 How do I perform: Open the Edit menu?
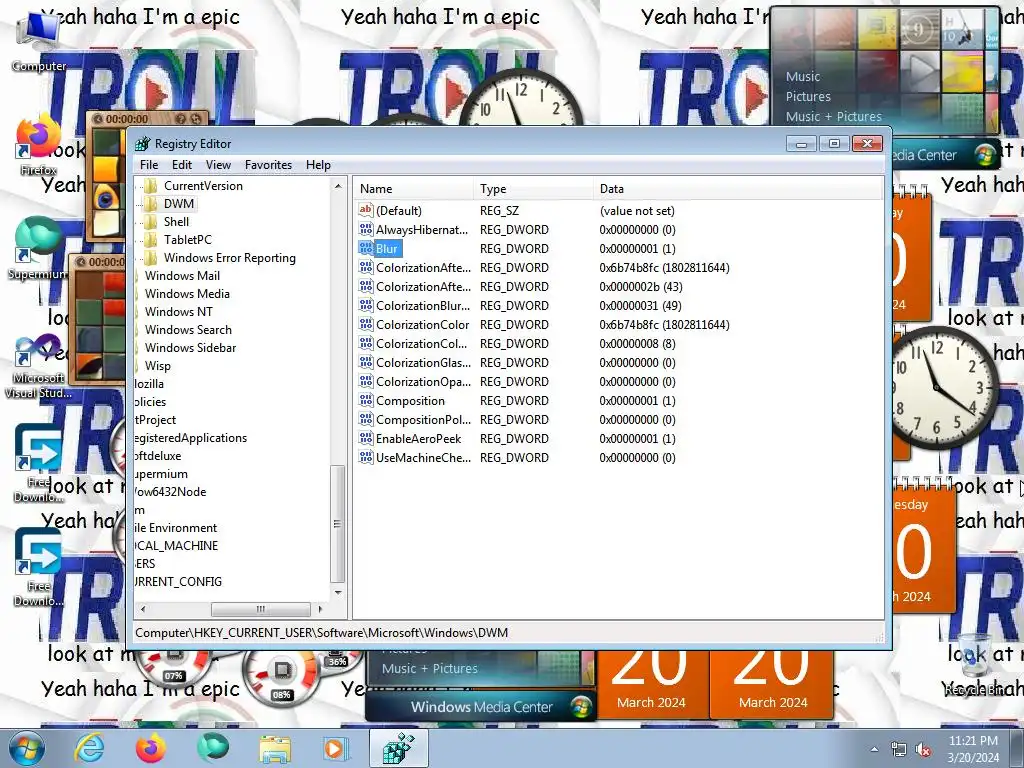click(182, 165)
